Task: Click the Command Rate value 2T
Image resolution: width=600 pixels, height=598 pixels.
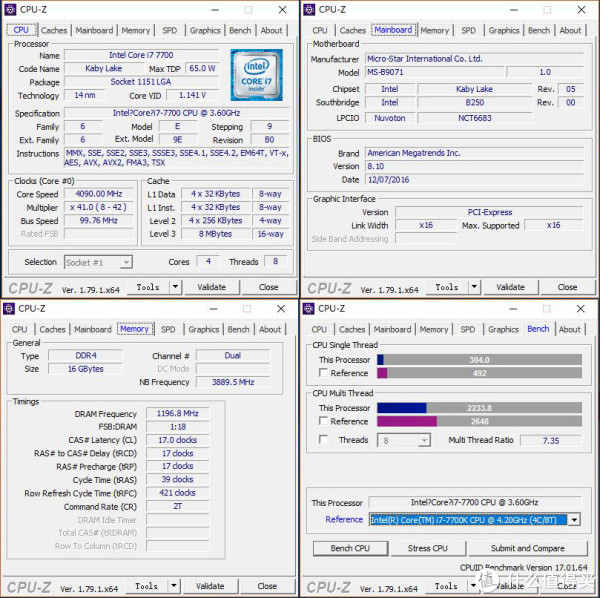Action: tap(178, 506)
